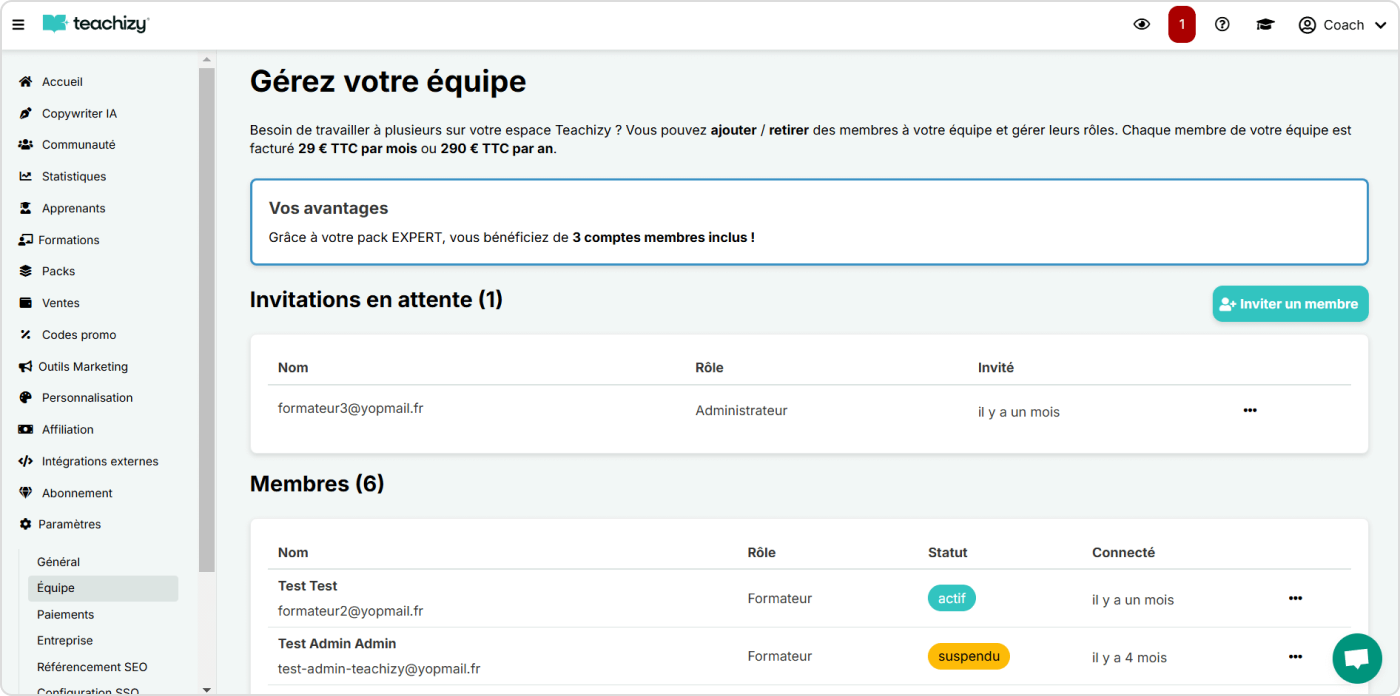The width and height of the screenshot is (1400, 696).
Task: Click the help question mark icon
Action: [1222, 24]
